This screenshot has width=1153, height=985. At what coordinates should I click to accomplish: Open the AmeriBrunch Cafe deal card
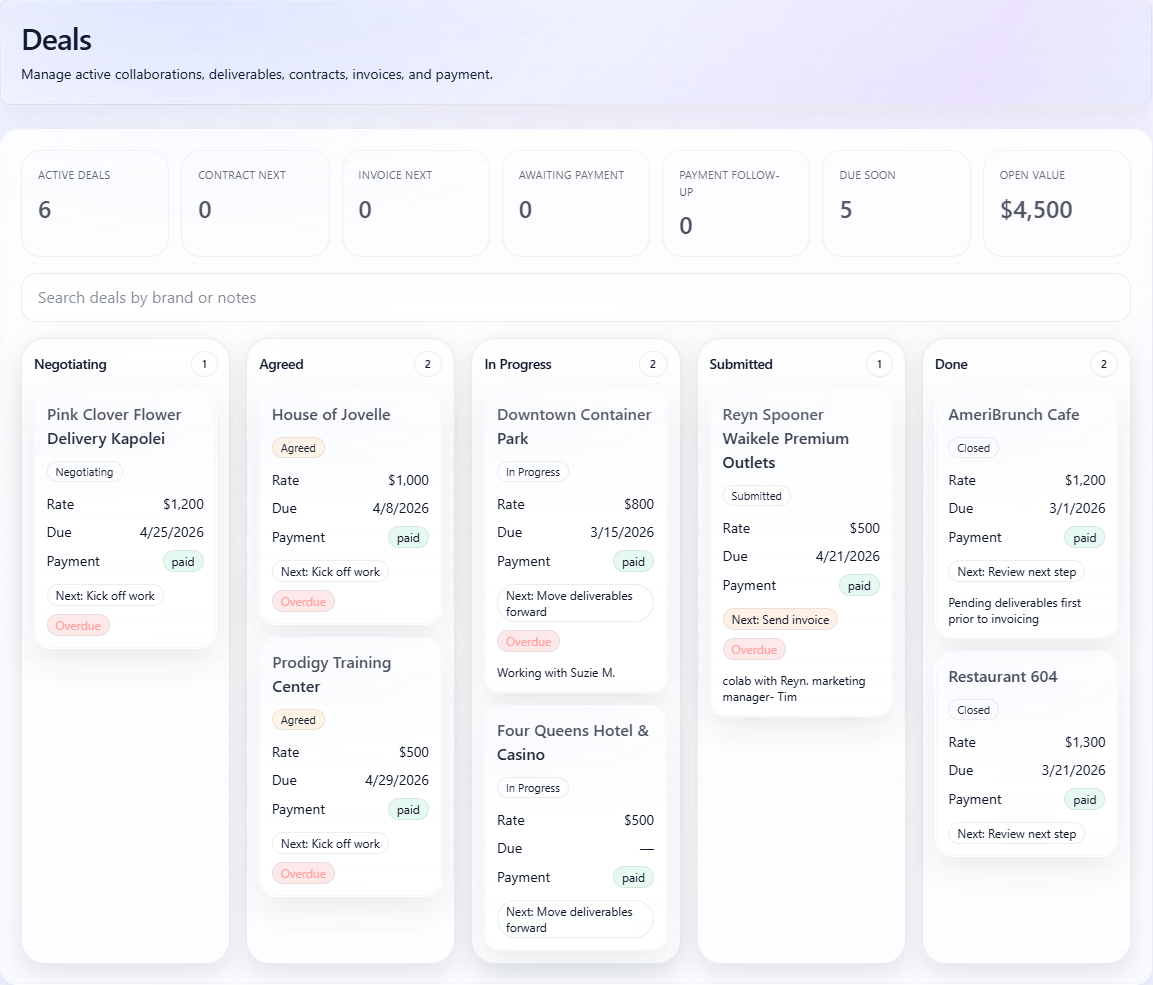click(1027, 515)
